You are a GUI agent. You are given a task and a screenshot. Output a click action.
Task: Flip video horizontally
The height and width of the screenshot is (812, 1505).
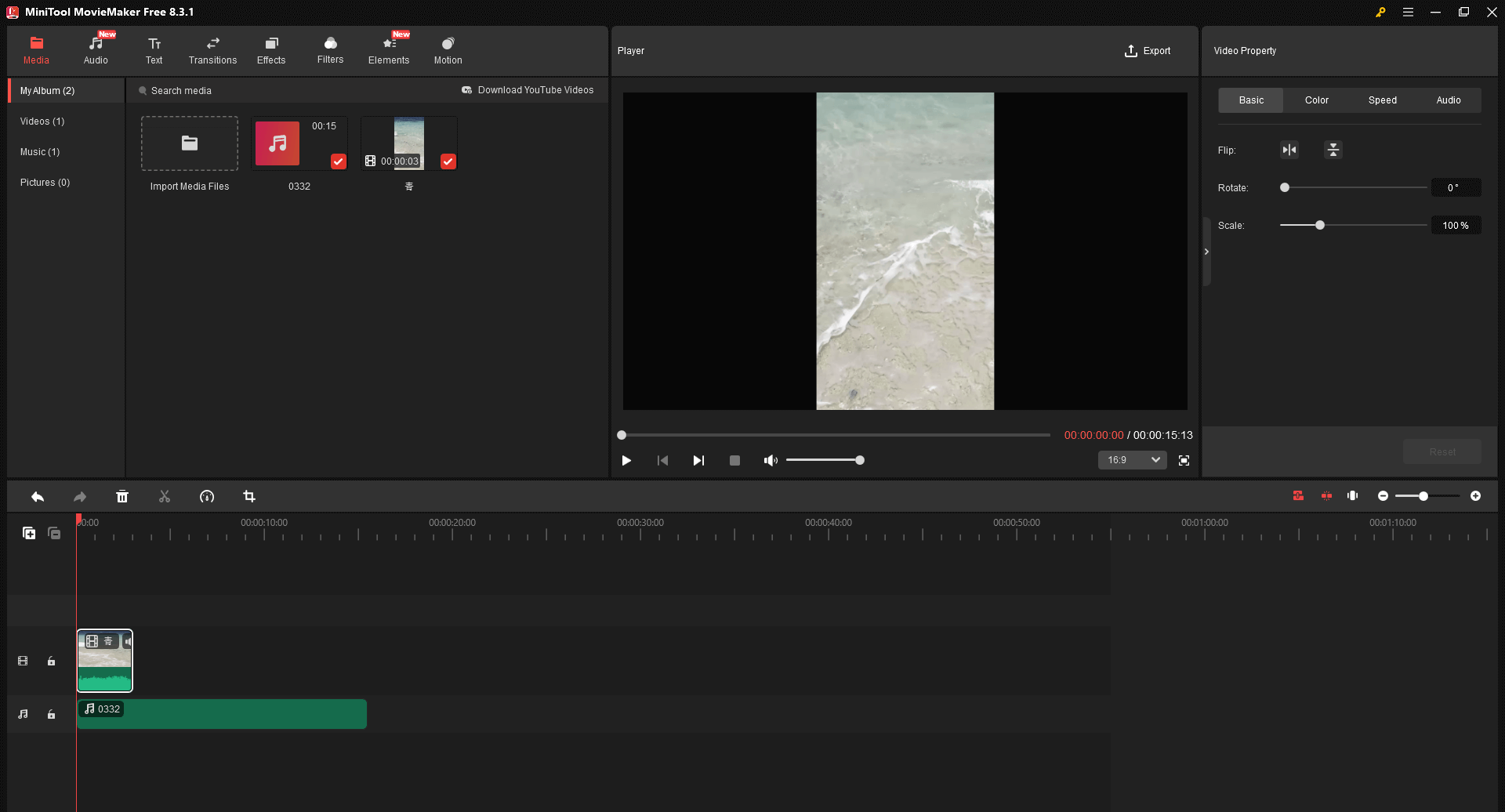coord(1289,150)
